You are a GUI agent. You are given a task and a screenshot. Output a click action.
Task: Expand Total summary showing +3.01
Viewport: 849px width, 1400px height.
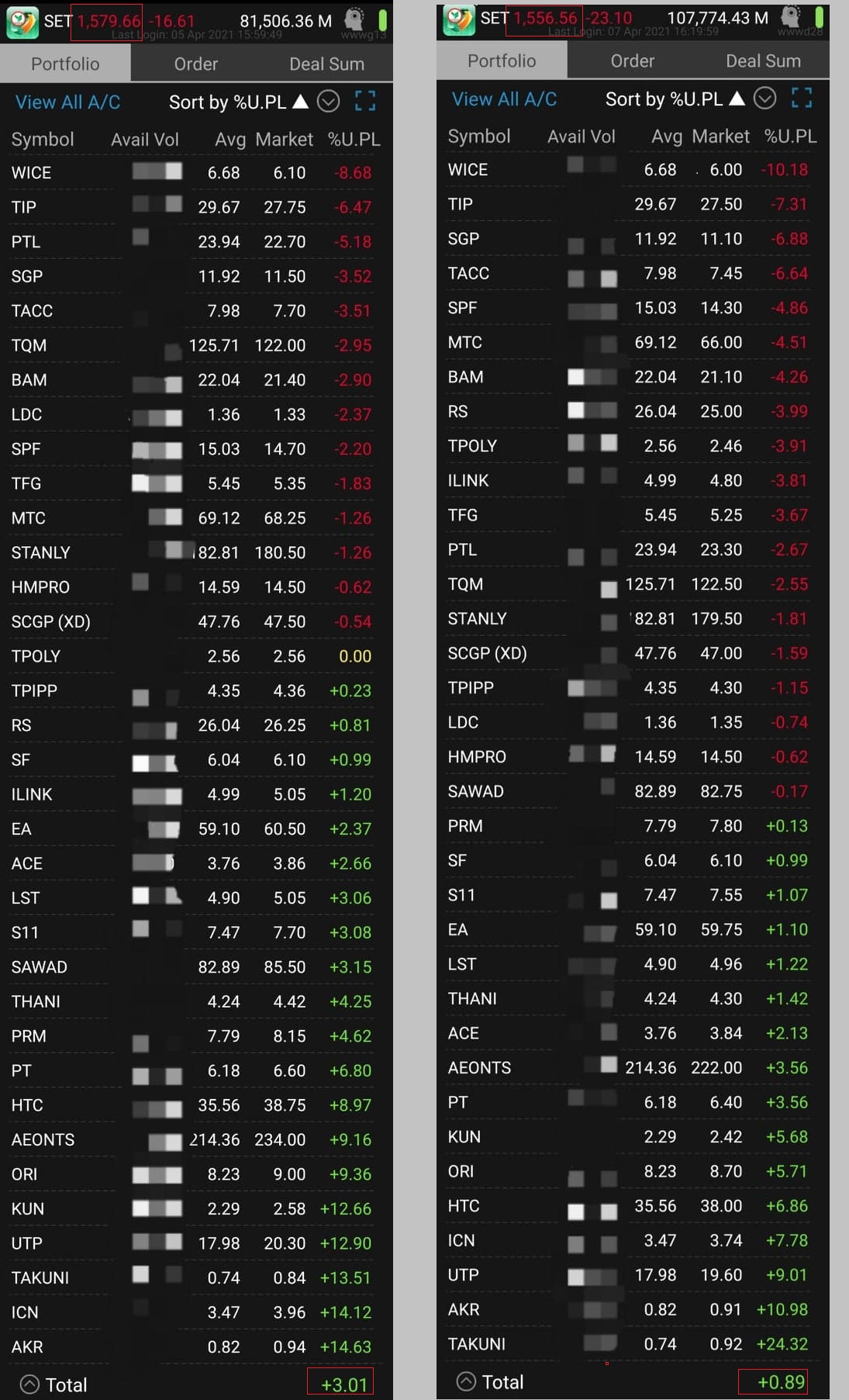(29, 1384)
